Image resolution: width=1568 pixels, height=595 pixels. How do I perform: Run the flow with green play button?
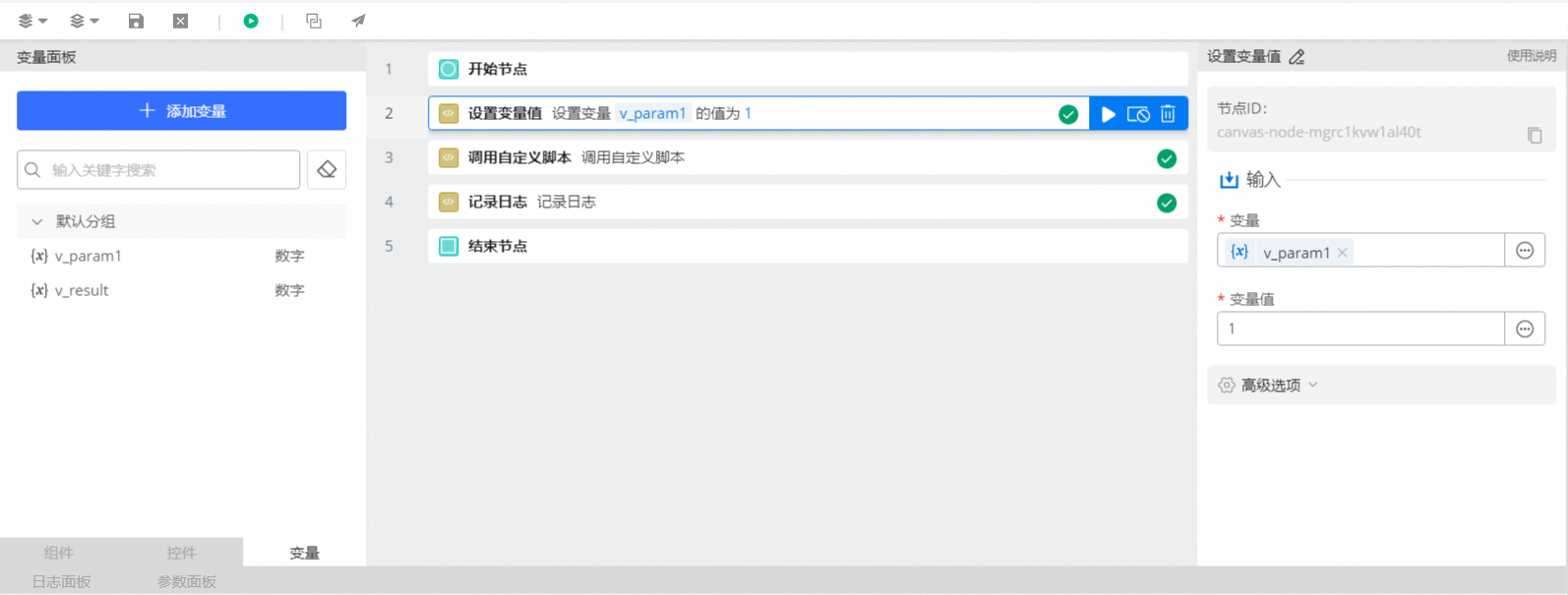tap(251, 21)
